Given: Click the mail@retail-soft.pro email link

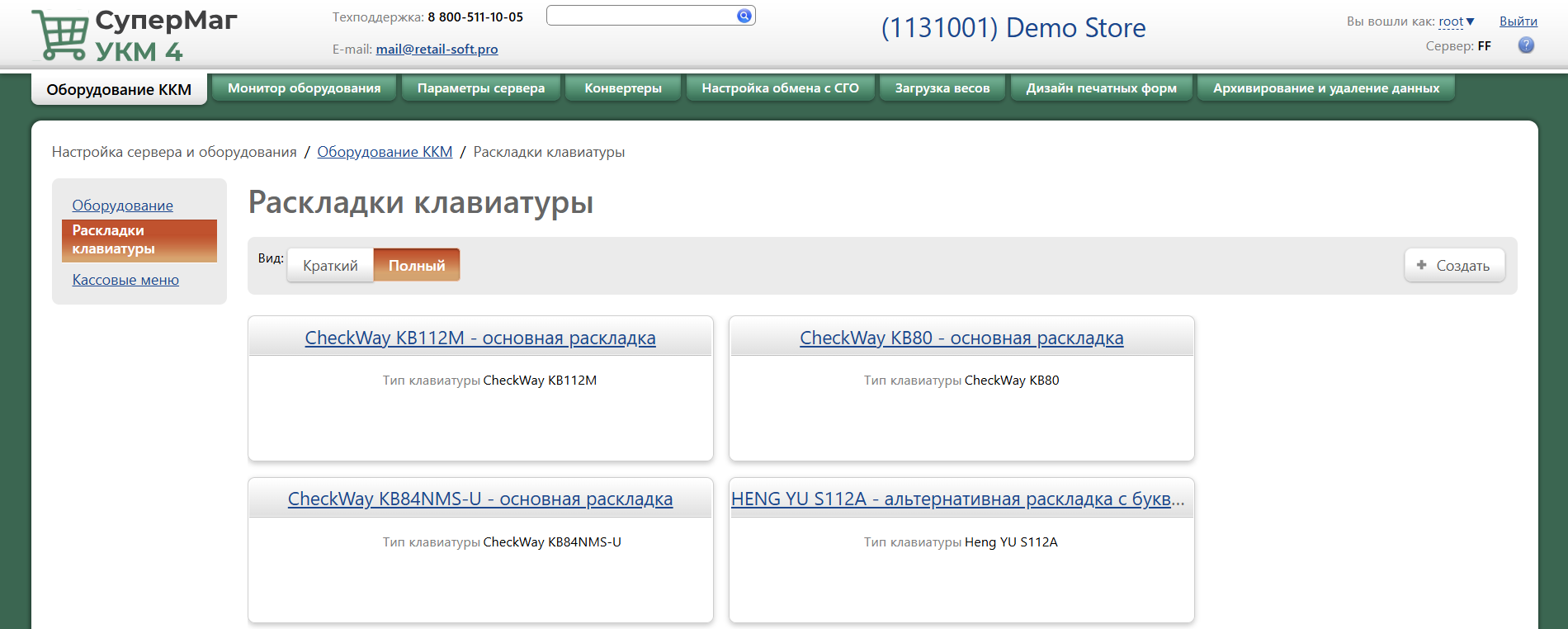Looking at the screenshot, I should pyautogui.click(x=437, y=50).
